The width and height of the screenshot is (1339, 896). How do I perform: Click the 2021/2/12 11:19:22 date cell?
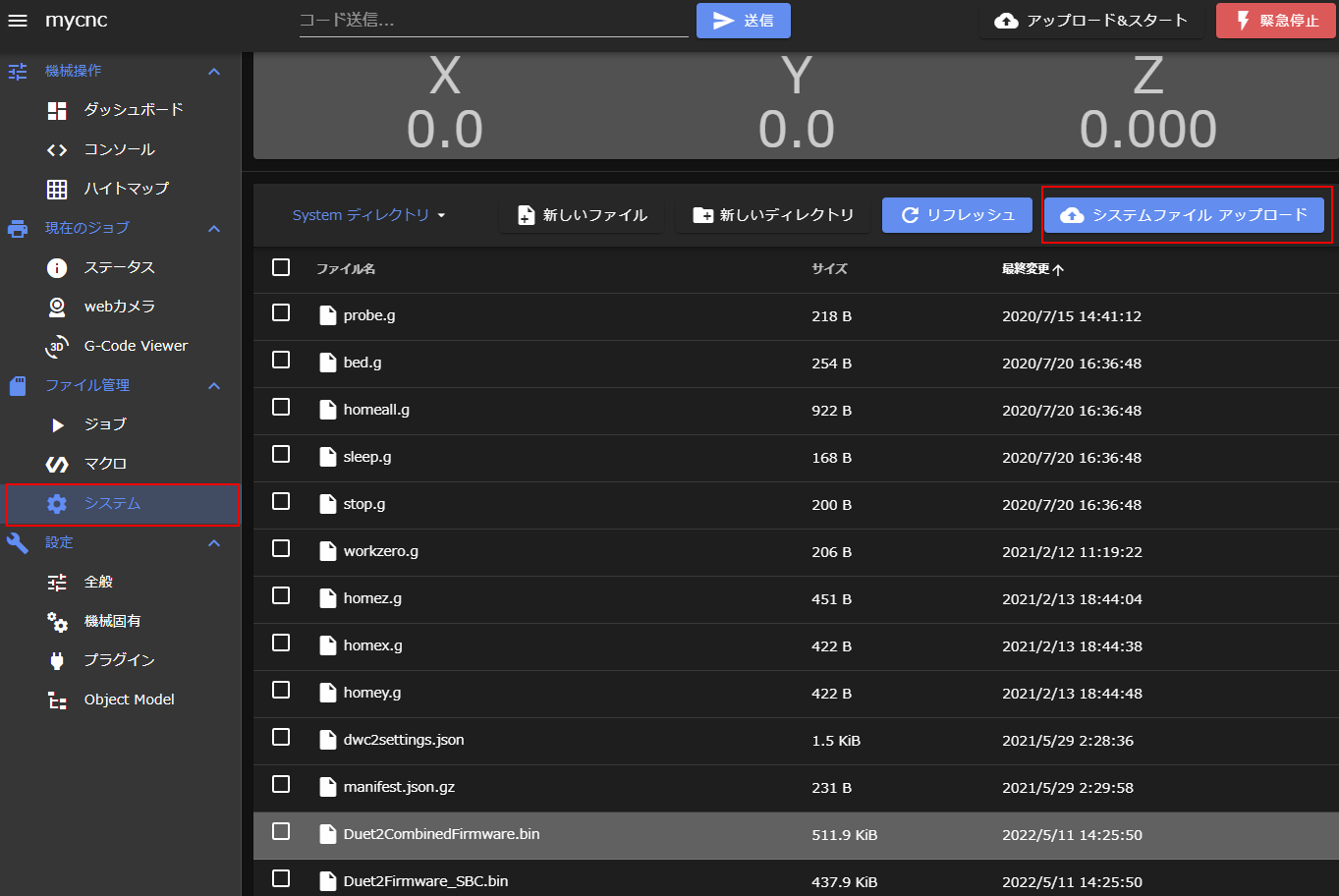(x=1072, y=552)
